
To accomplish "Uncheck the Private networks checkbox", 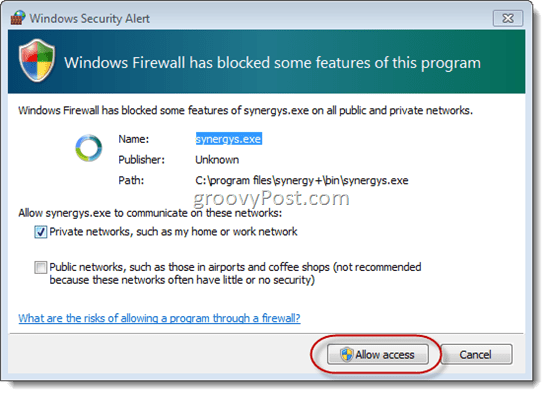I will pos(41,232).
